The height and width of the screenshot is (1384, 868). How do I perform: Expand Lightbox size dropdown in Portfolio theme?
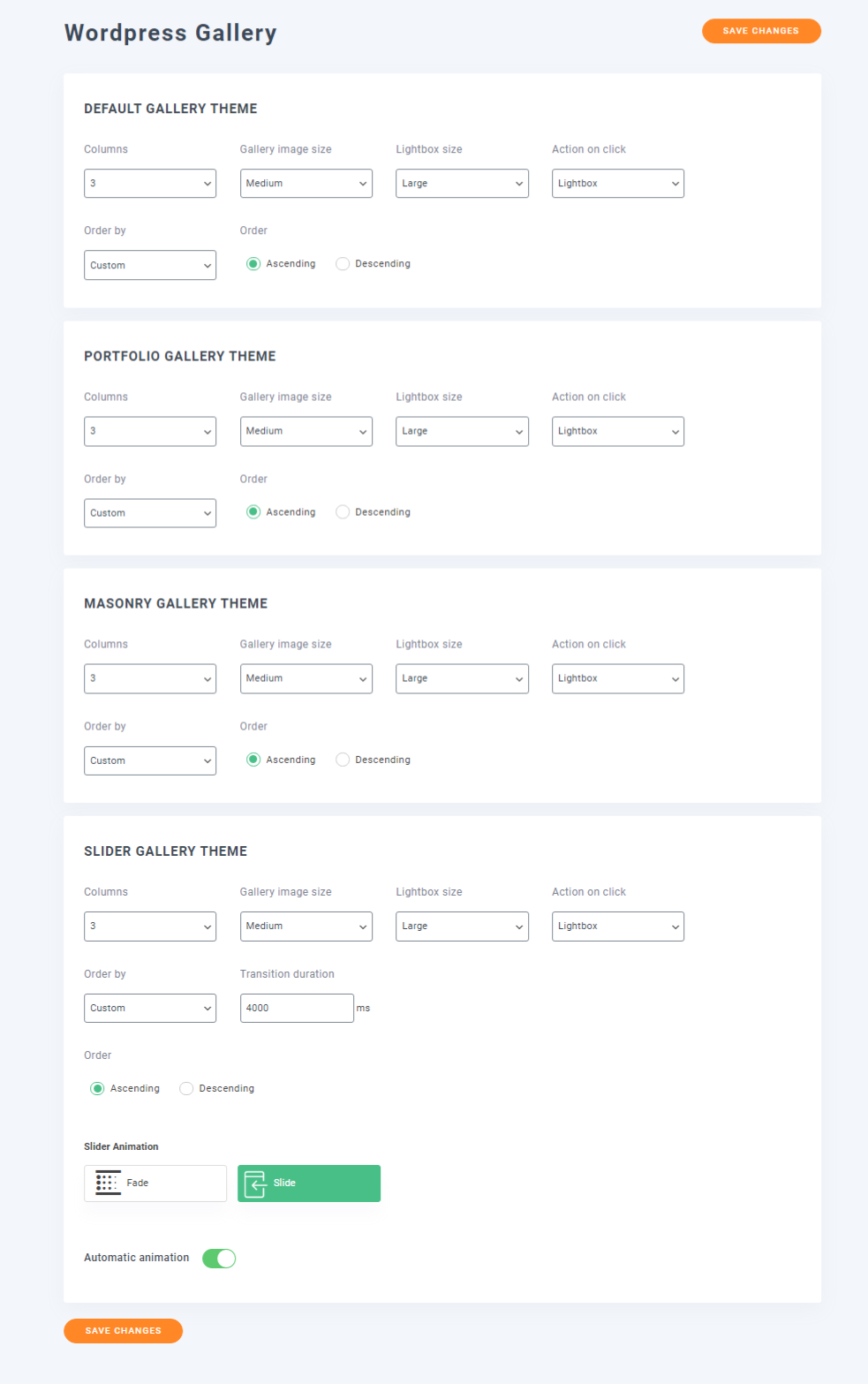(462, 431)
